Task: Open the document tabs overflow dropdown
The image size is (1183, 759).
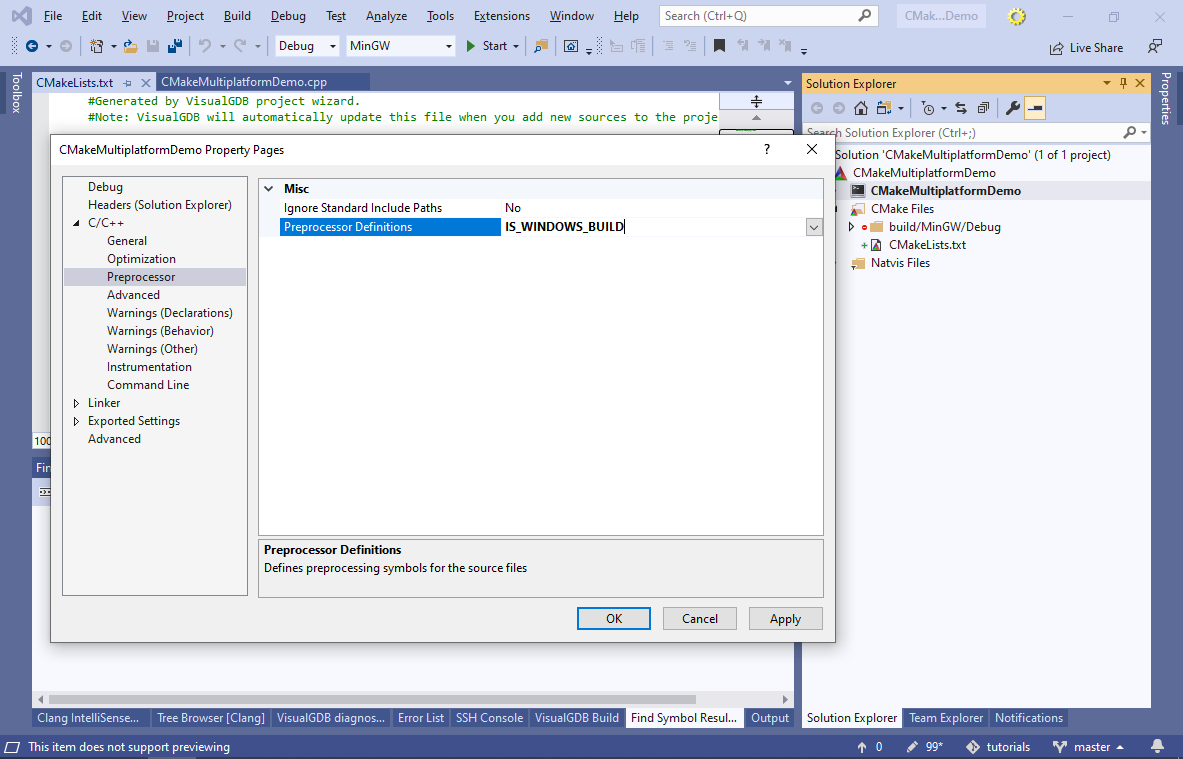Action: coord(788,83)
